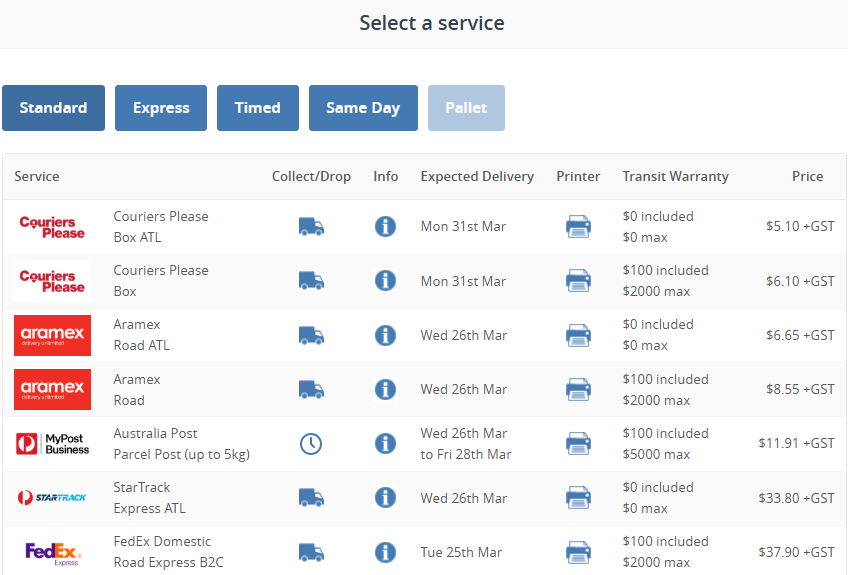Click clock icon for Australia Post Parcel Post
The image size is (848, 575).
pyautogui.click(x=311, y=444)
